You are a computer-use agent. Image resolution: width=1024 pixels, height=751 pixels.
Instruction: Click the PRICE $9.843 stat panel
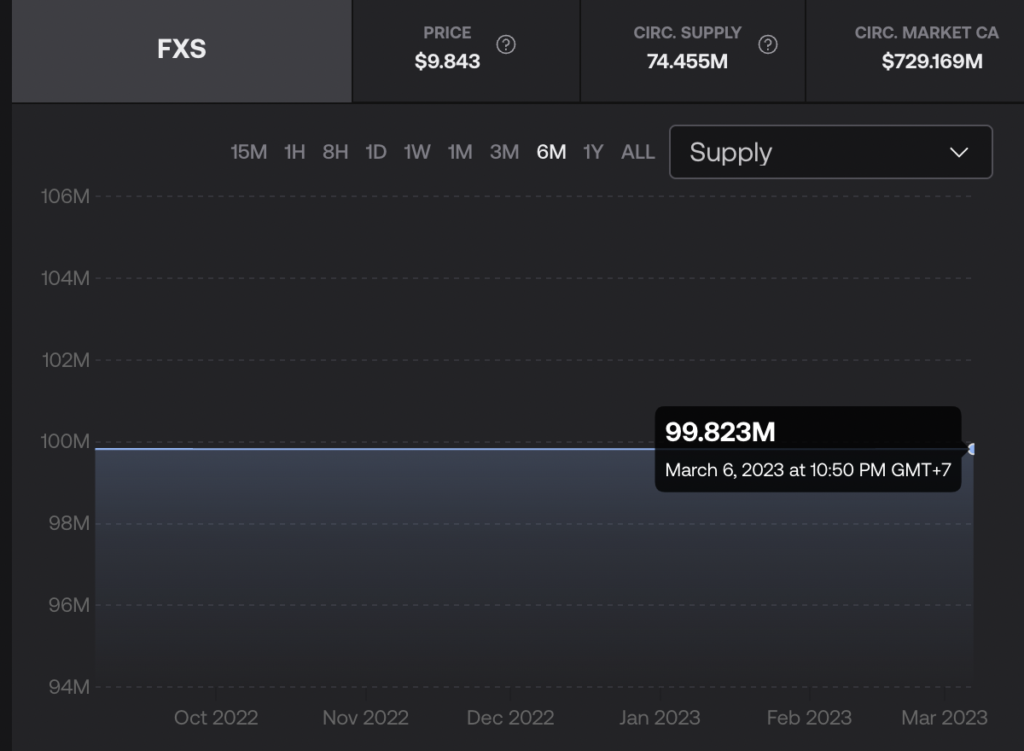pyautogui.click(x=466, y=50)
